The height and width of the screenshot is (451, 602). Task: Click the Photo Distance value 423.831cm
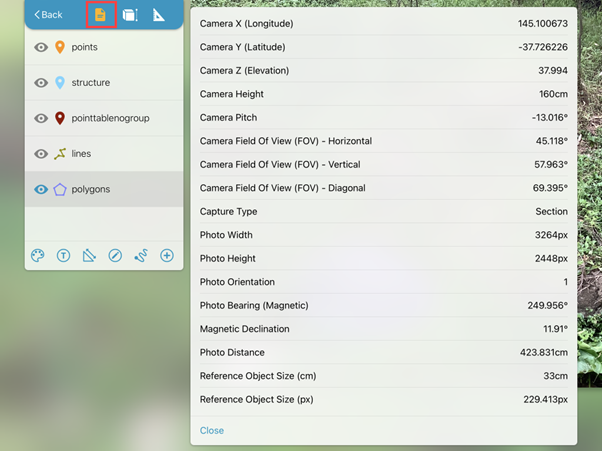[x=544, y=352]
